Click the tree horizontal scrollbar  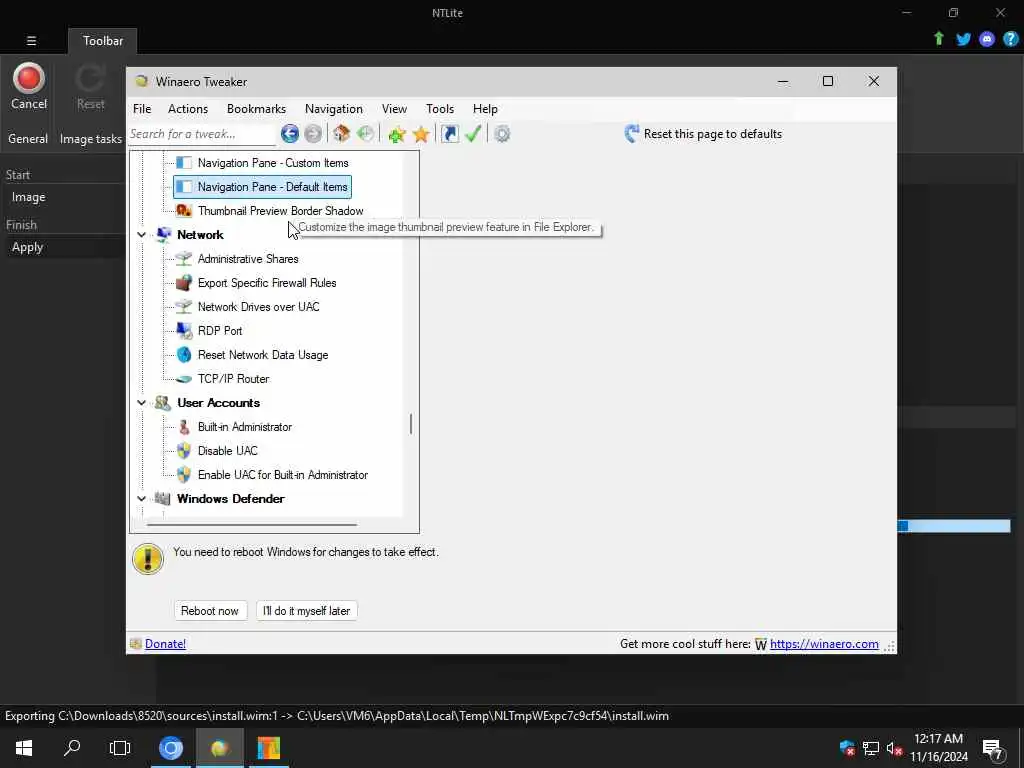click(x=251, y=524)
